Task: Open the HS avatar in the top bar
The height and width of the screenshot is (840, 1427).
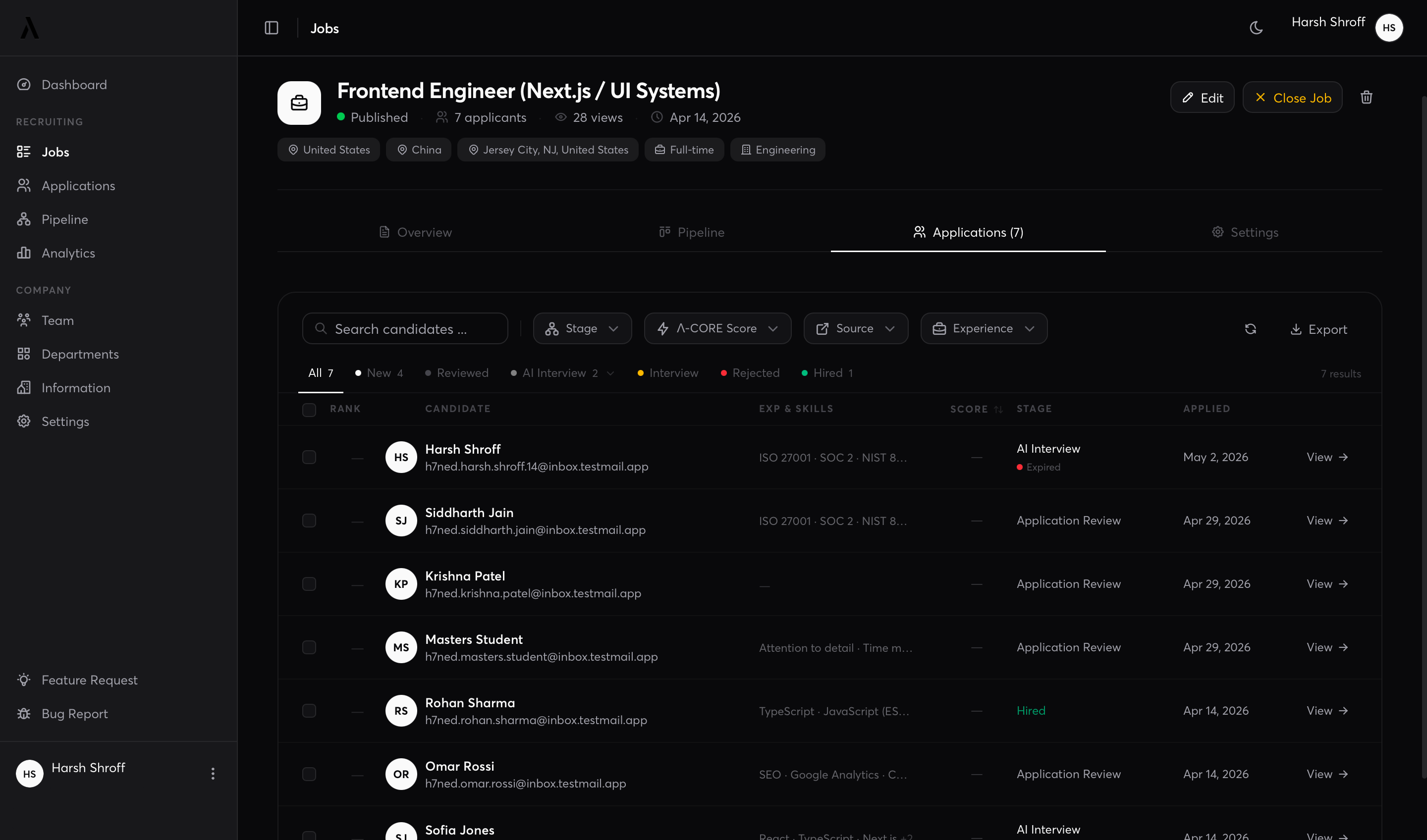Action: 1388,28
